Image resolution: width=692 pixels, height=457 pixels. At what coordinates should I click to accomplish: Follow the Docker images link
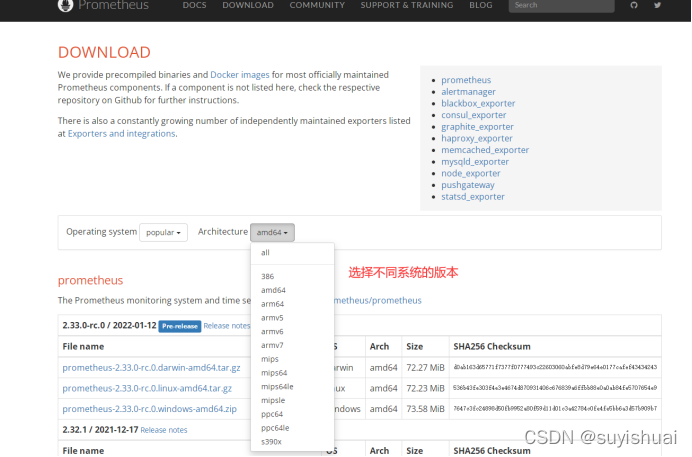pyautogui.click(x=240, y=75)
